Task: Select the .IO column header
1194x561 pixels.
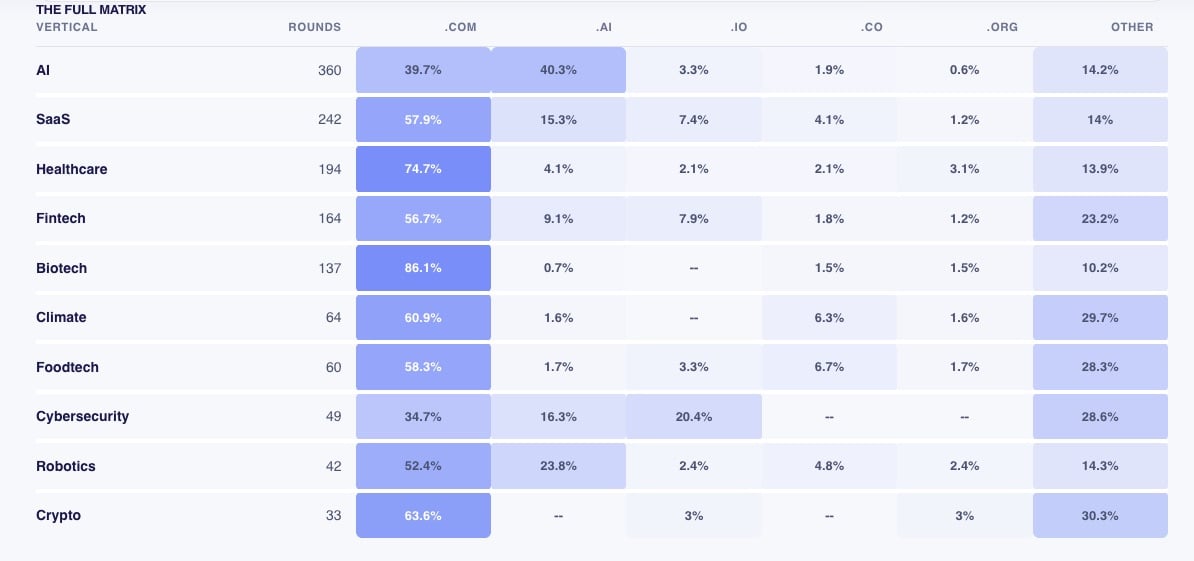Action: pos(738,27)
